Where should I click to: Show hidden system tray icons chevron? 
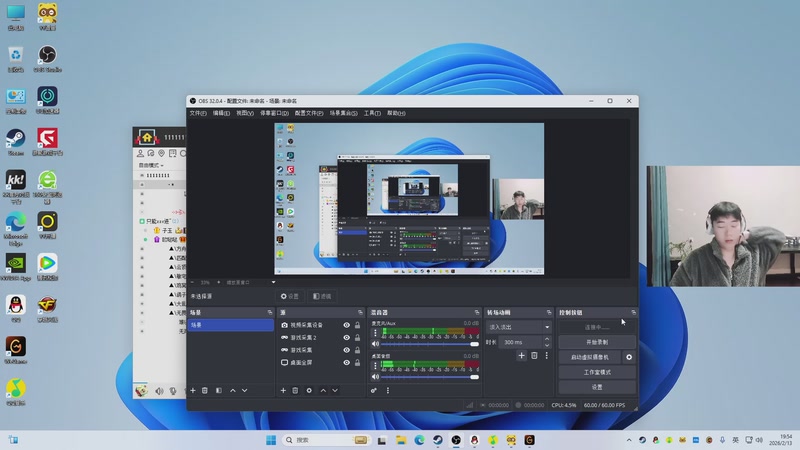[629, 440]
